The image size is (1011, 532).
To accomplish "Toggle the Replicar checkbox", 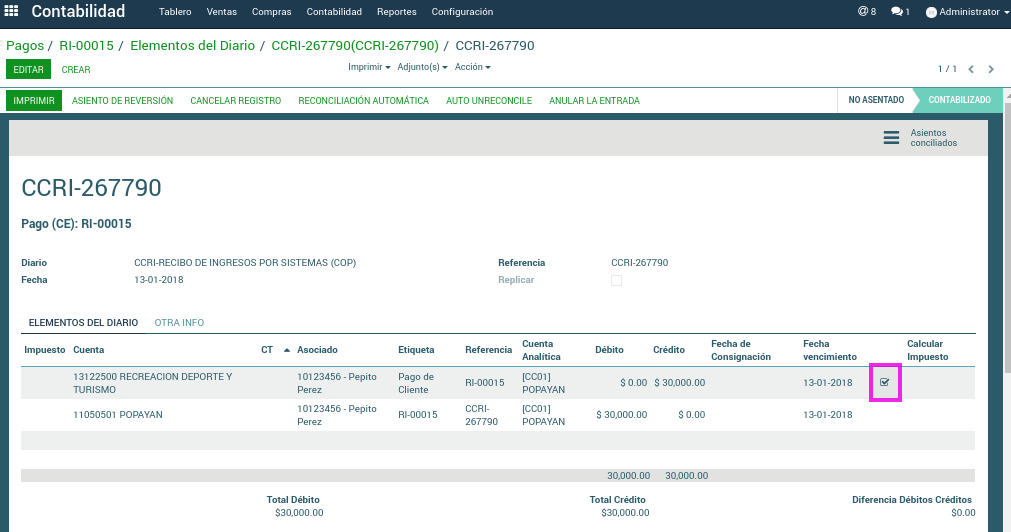I will 616,281.
